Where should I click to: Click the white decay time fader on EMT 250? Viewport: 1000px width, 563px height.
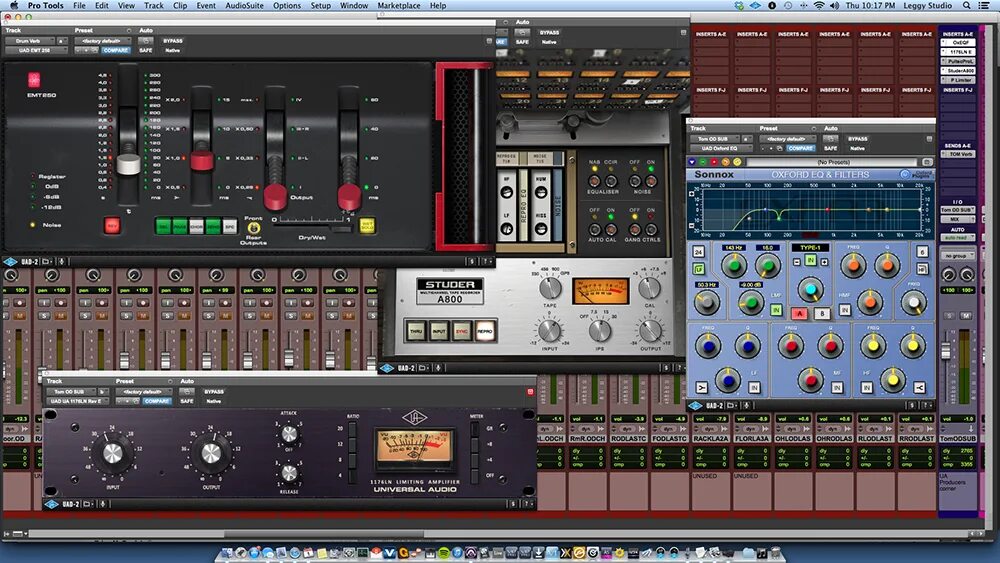click(128, 164)
